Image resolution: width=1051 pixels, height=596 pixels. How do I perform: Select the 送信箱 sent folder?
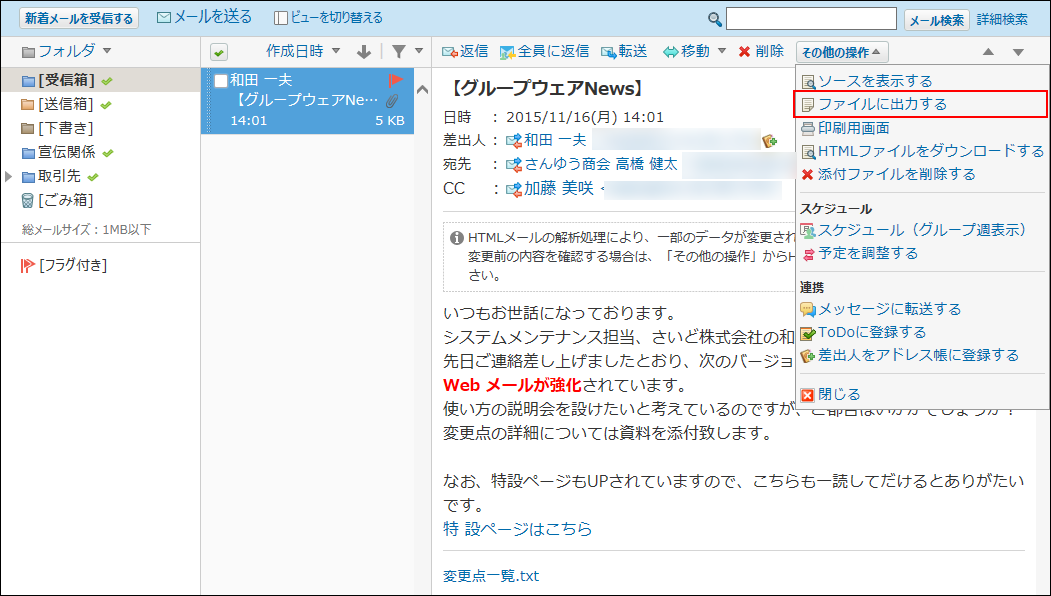[x=66, y=105]
